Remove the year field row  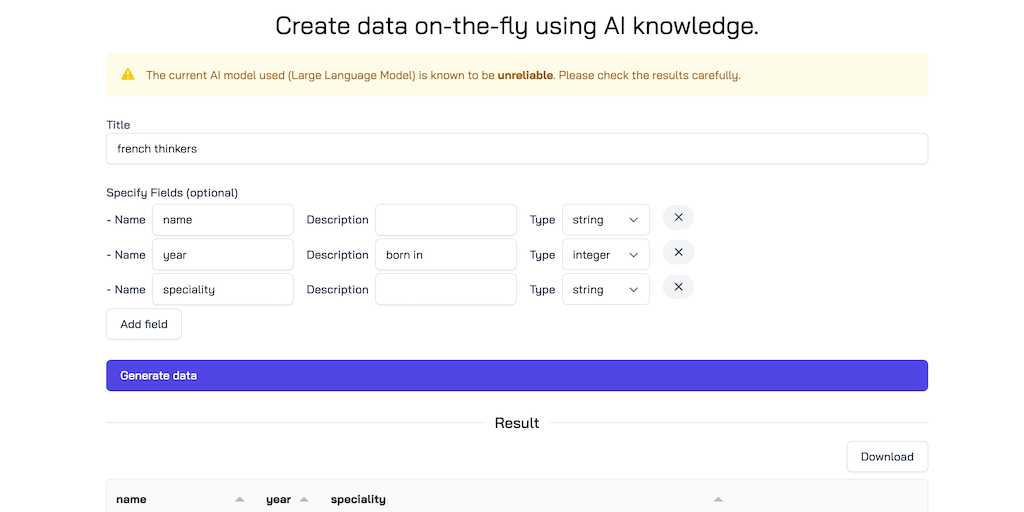point(678,253)
